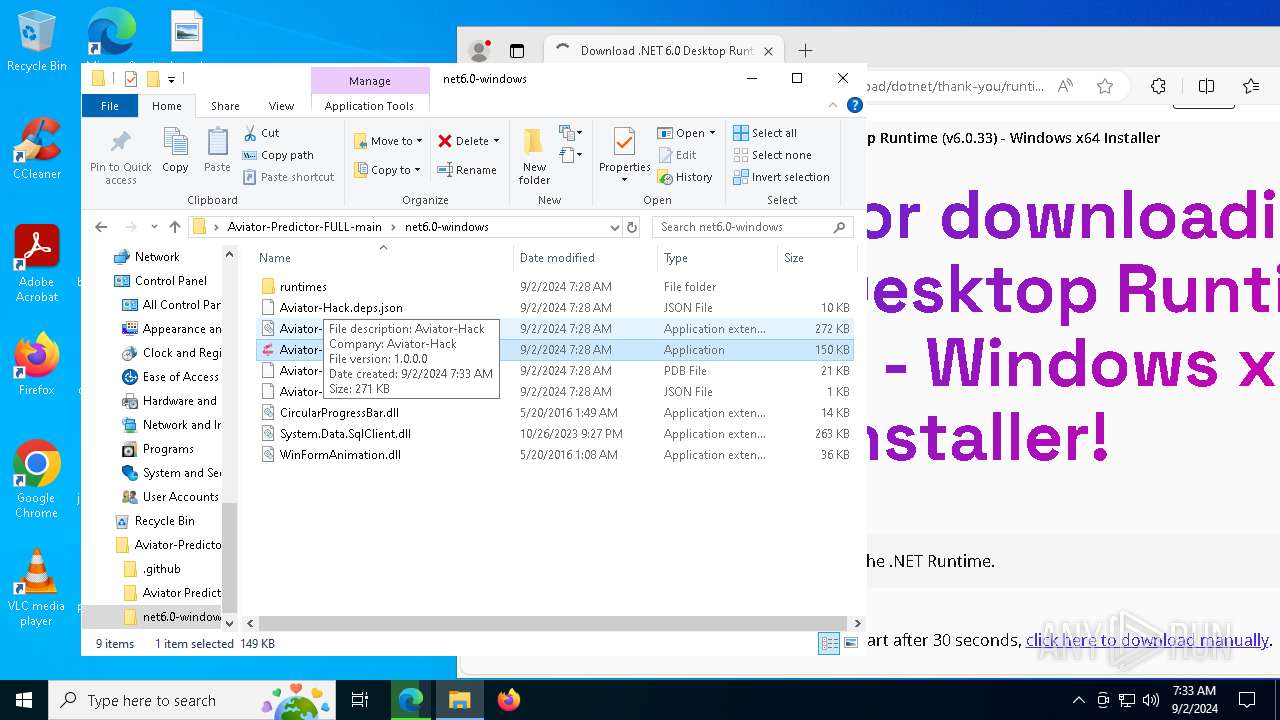Click 'click here to download manually' link
Image resolution: width=1280 pixels, height=720 pixels.
click(x=1147, y=640)
